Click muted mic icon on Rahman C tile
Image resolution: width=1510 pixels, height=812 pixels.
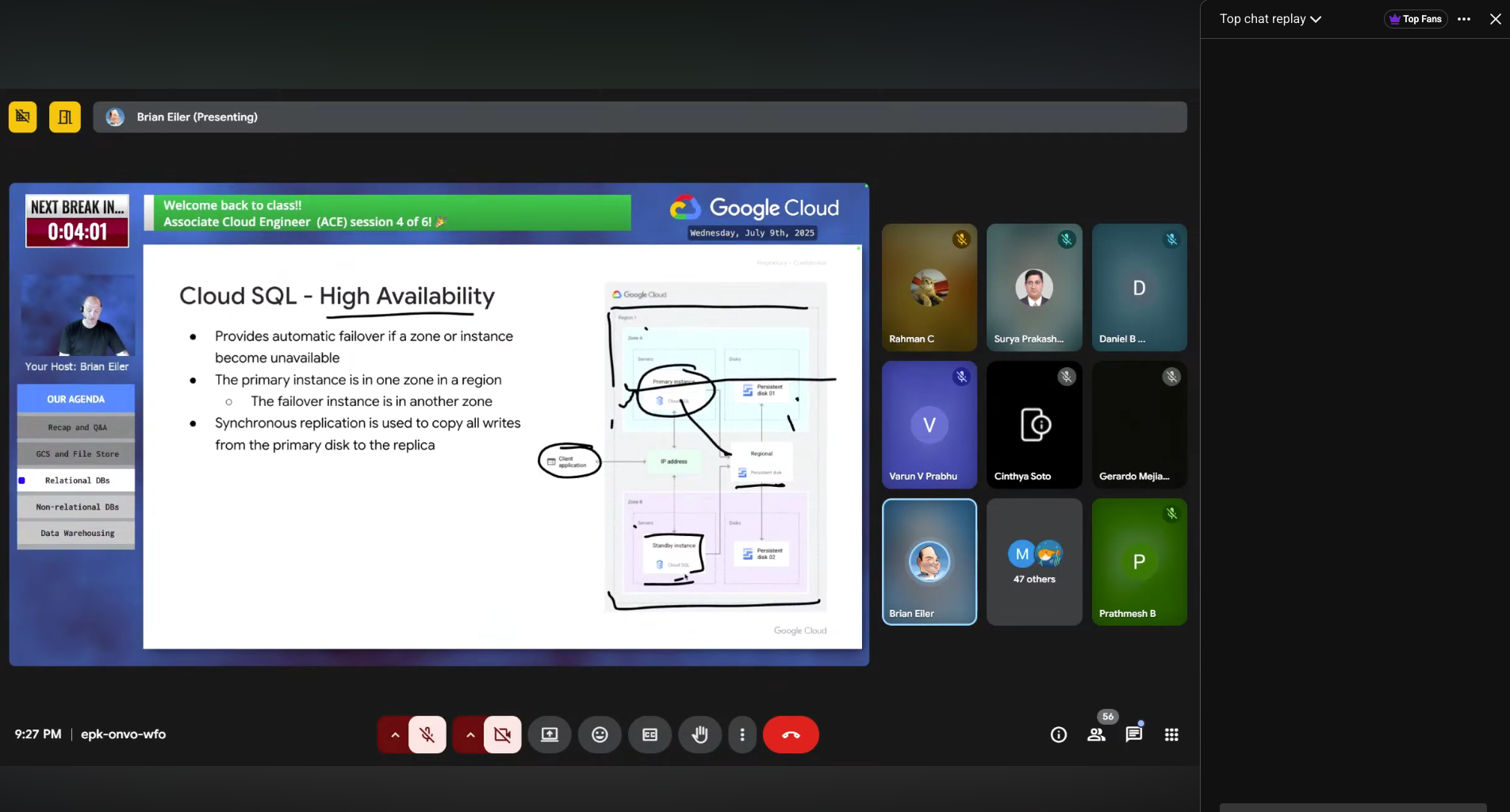point(961,239)
